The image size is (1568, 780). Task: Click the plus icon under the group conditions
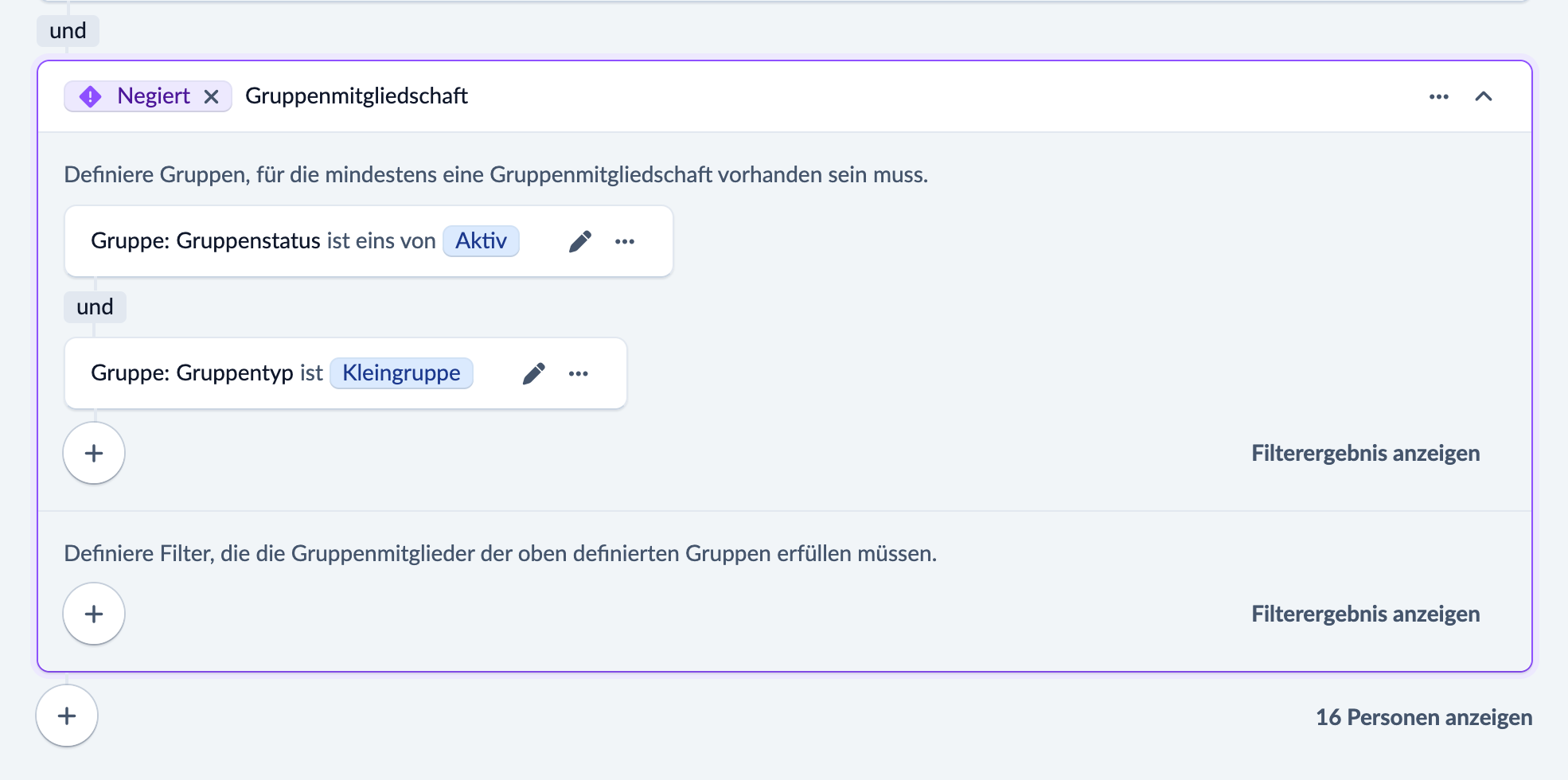[x=93, y=453]
